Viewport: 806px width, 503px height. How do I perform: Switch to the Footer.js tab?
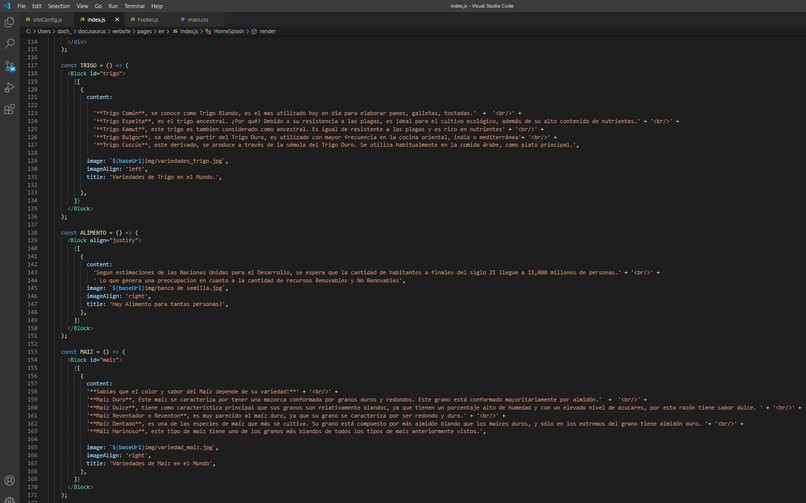click(148, 20)
